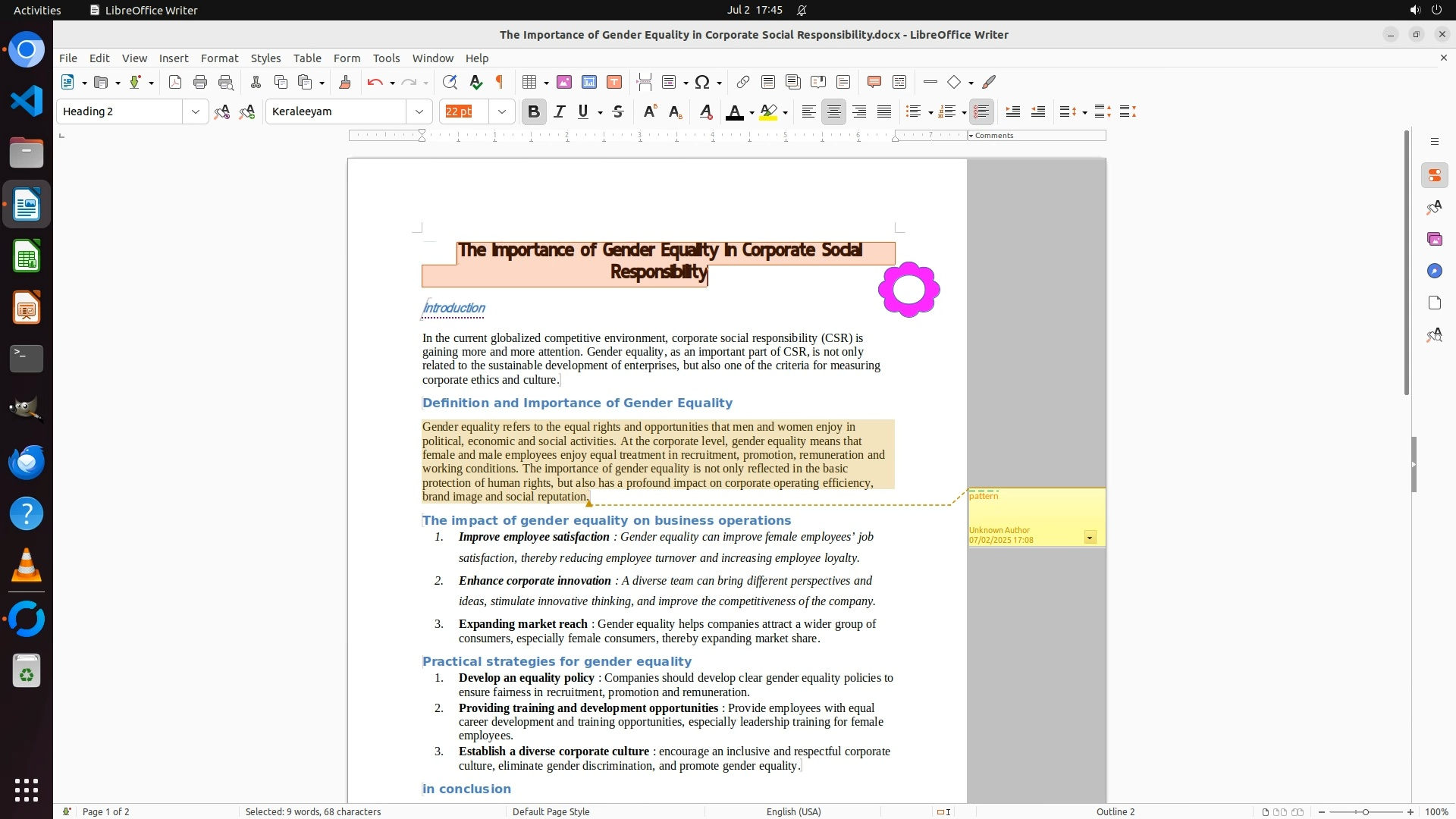Open the font name dropdown list
This screenshot has height=819, width=1456.
[x=419, y=111]
